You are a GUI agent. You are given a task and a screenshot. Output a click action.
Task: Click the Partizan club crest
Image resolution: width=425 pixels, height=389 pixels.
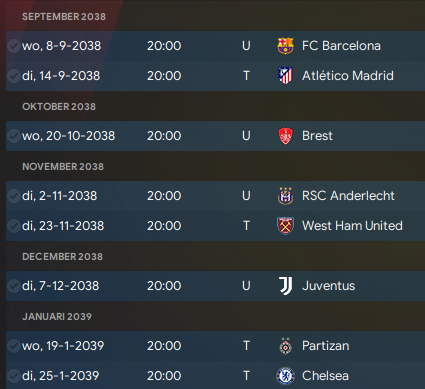285,346
